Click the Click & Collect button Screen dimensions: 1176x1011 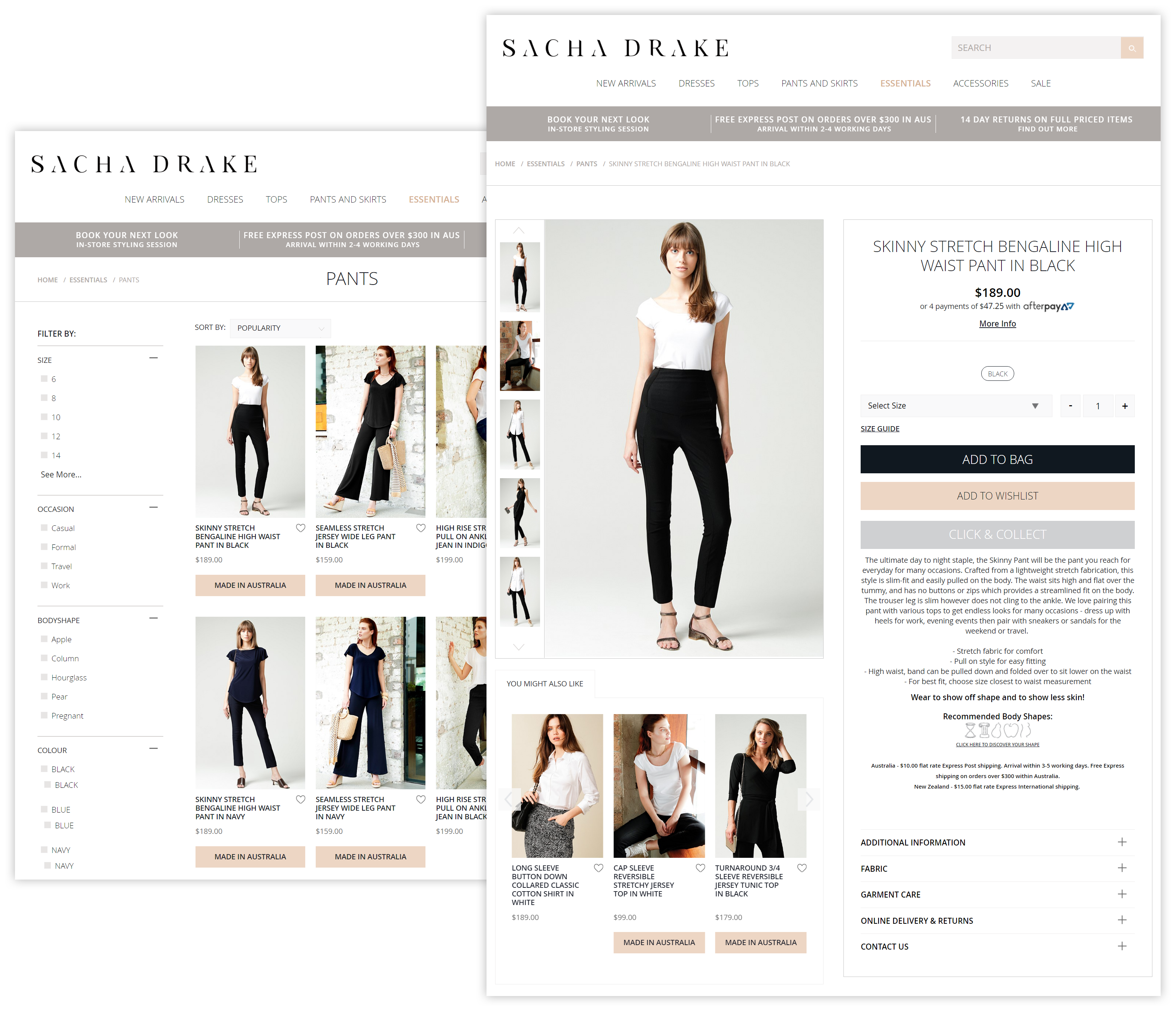[998, 535]
